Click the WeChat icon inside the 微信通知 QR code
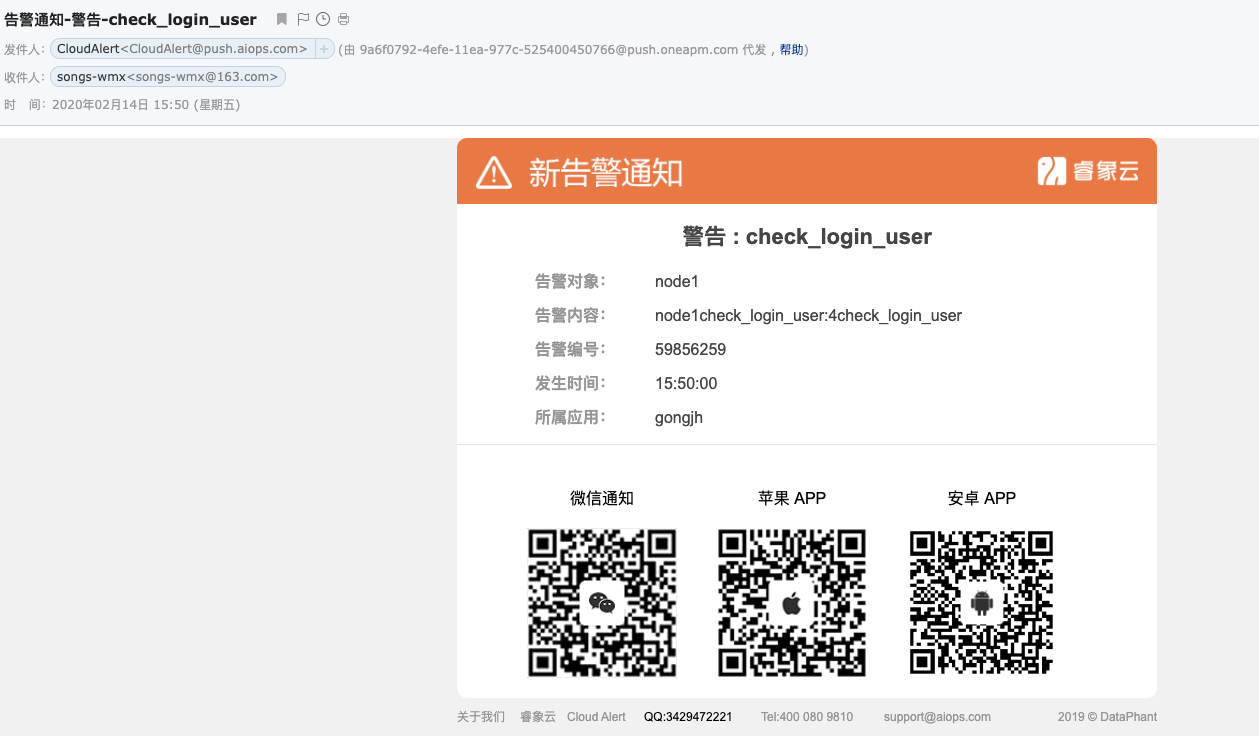This screenshot has width=1259, height=736. pos(601,602)
